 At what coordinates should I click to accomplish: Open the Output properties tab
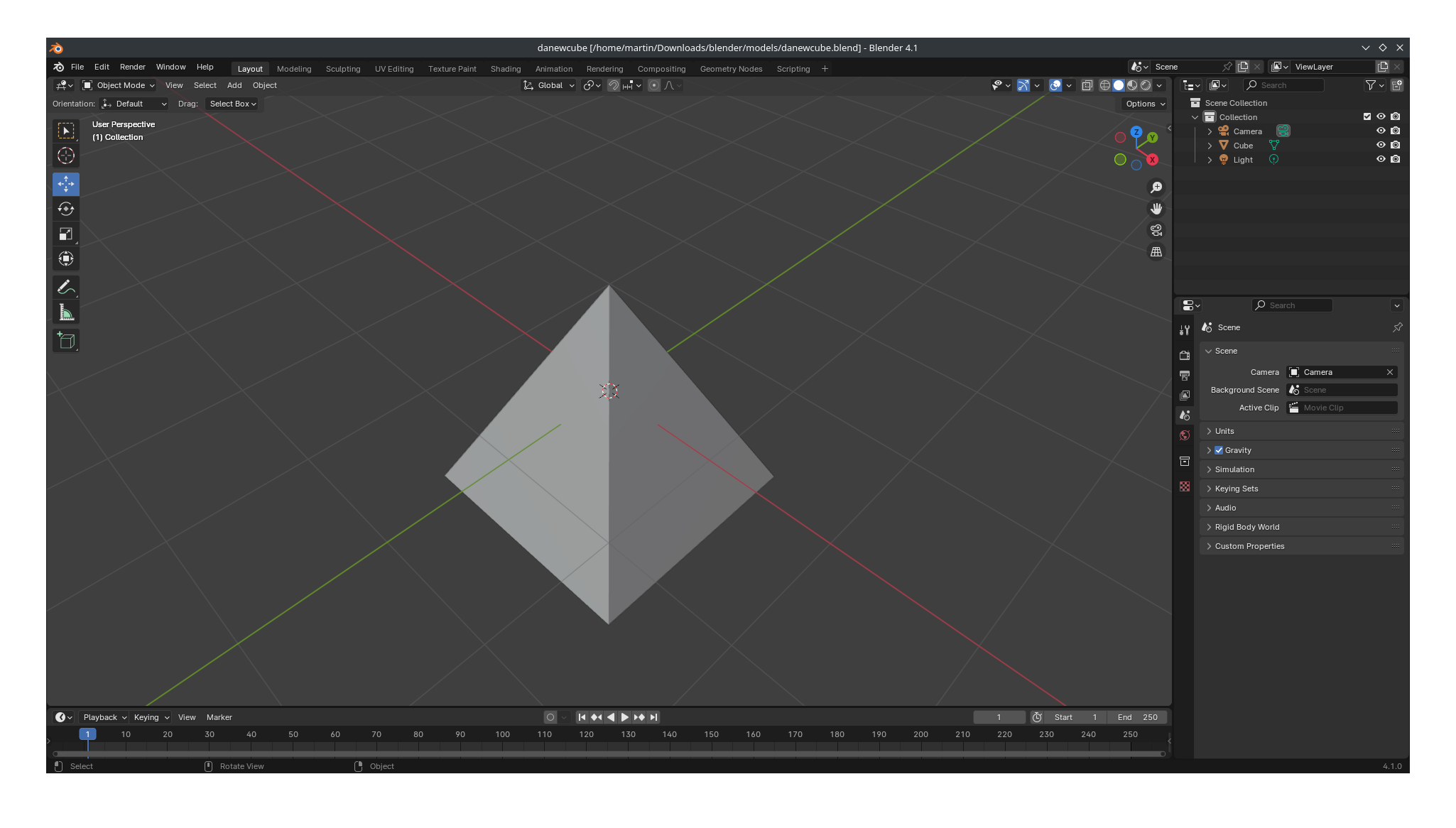(x=1184, y=375)
